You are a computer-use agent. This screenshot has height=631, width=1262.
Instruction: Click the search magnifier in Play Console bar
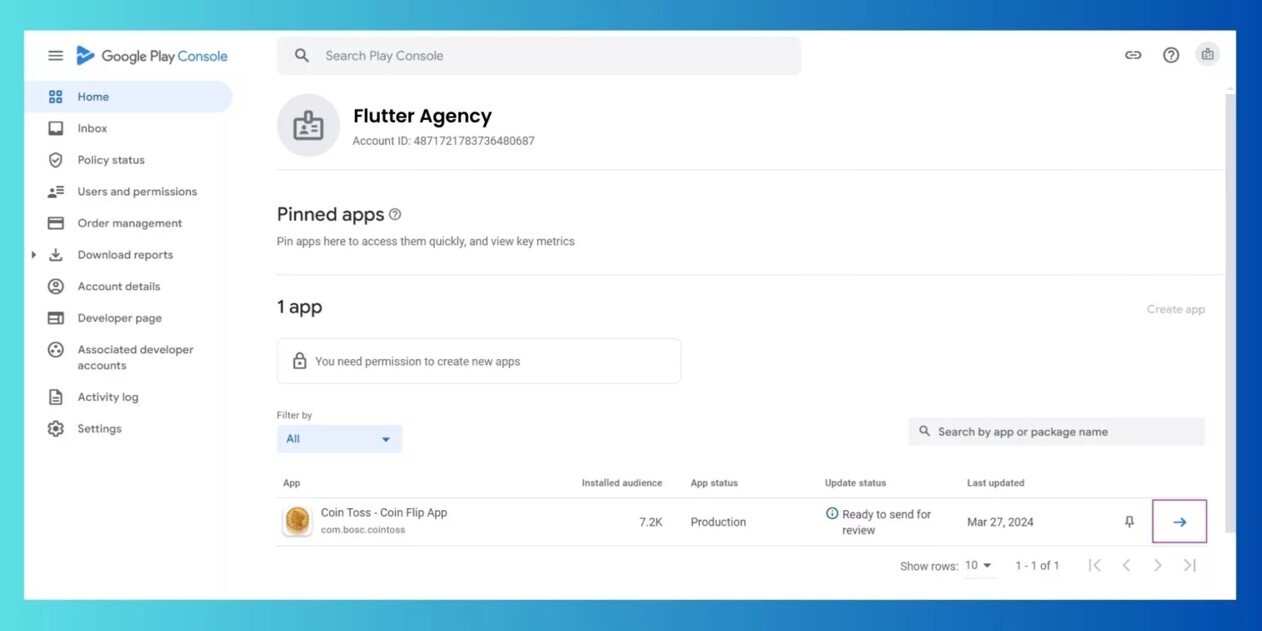click(301, 56)
